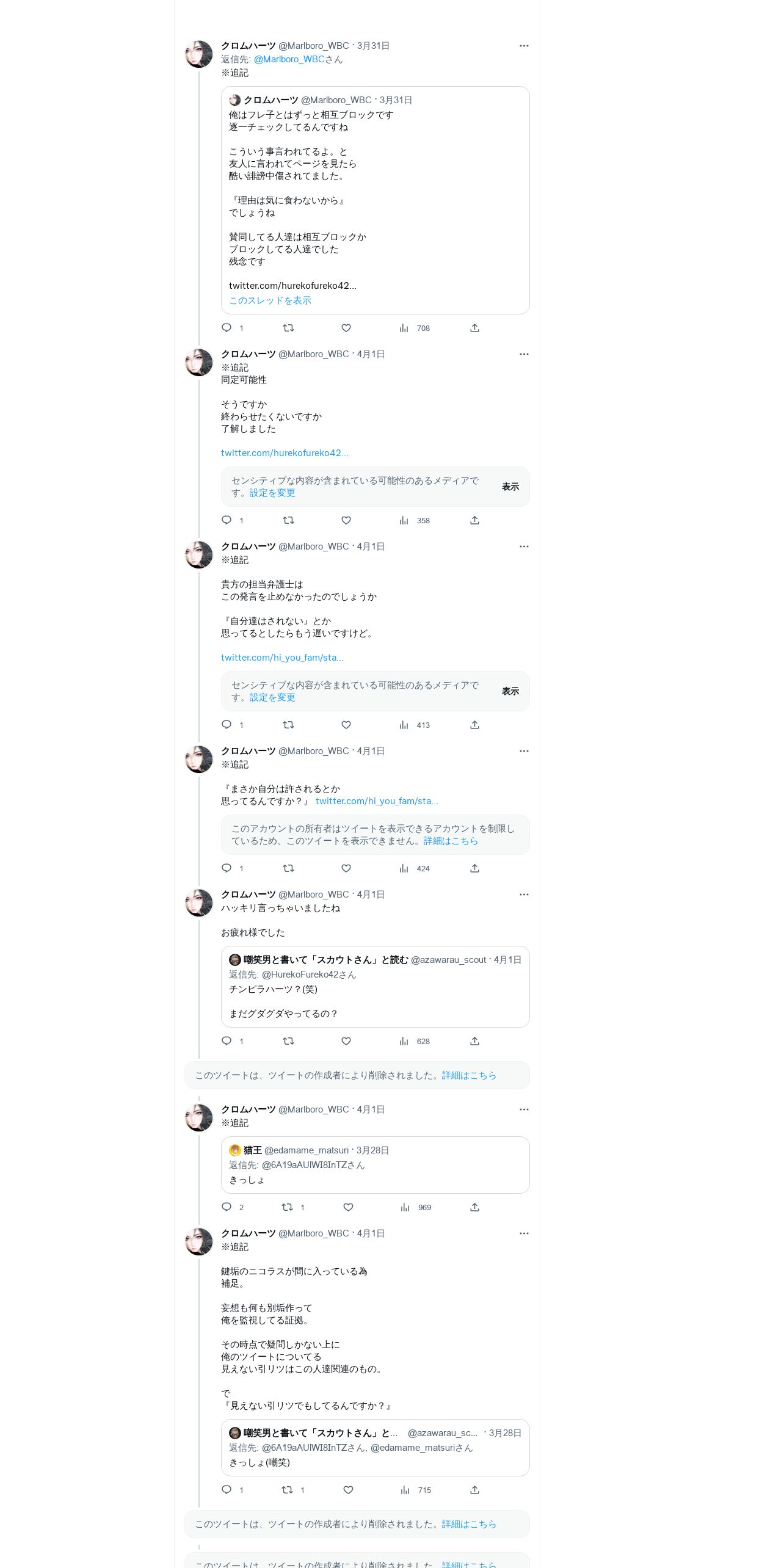Screen dimensions: 784x1568
Task: Open twitter.com/hurekofureko42 link in April 1 tweet
Action: point(285,453)
